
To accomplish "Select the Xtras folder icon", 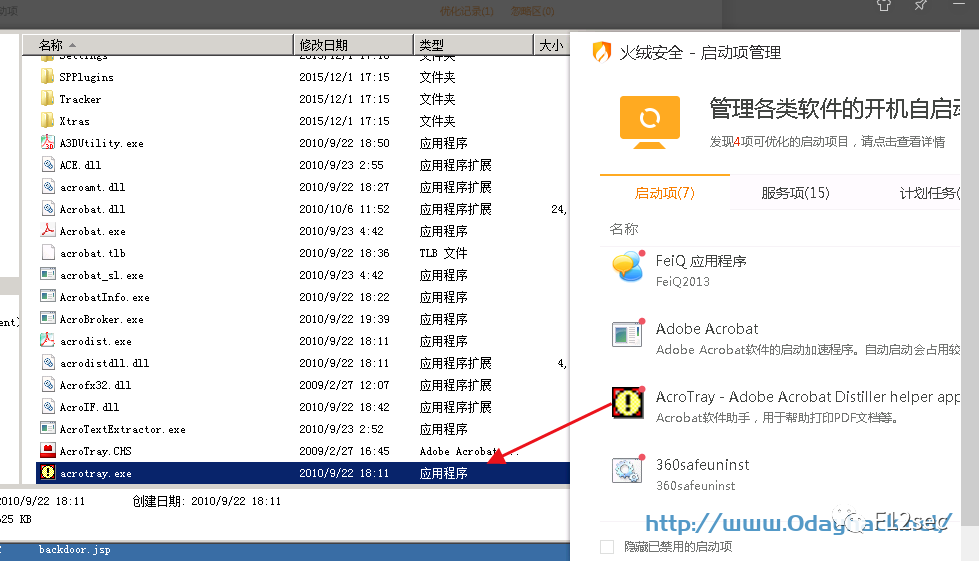I will click(x=47, y=120).
